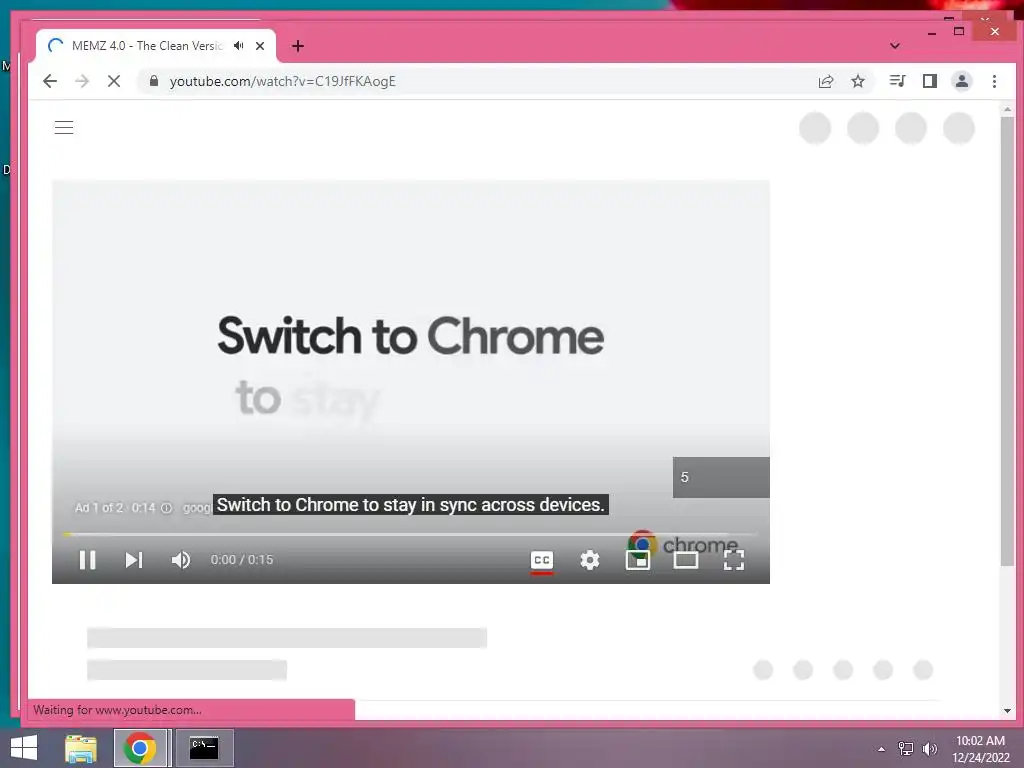Open File Explorer from taskbar

(x=81, y=748)
